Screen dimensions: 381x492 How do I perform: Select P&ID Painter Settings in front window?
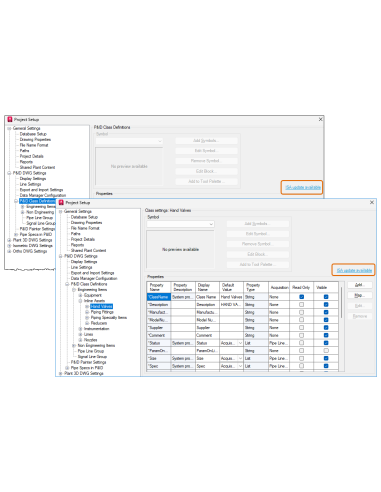tap(88, 362)
